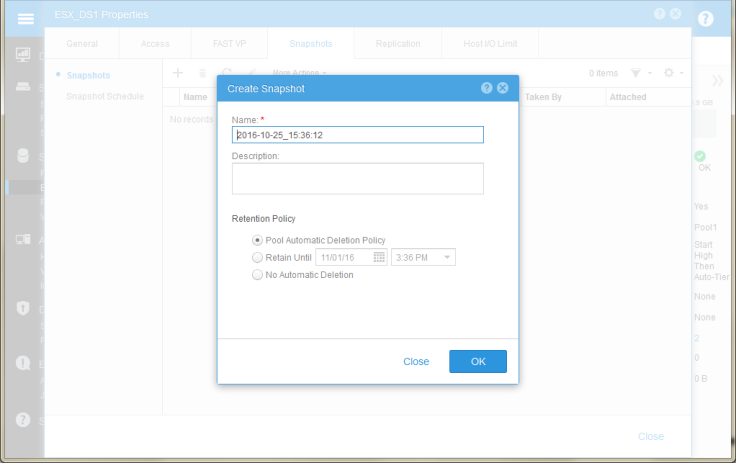
Task: Open the Retain Until calendar picker
Action: click(x=379, y=257)
